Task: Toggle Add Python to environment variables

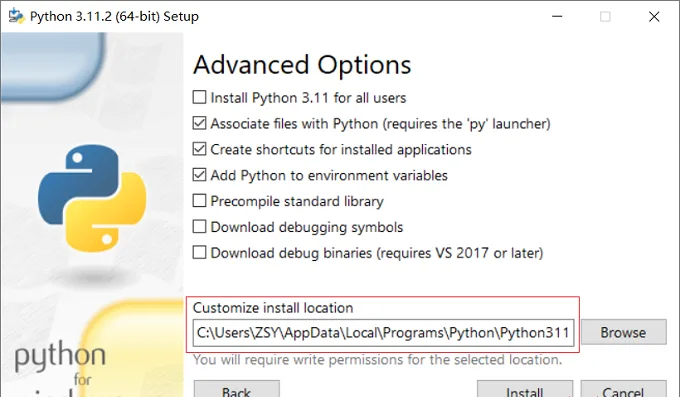Action: click(199, 175)
